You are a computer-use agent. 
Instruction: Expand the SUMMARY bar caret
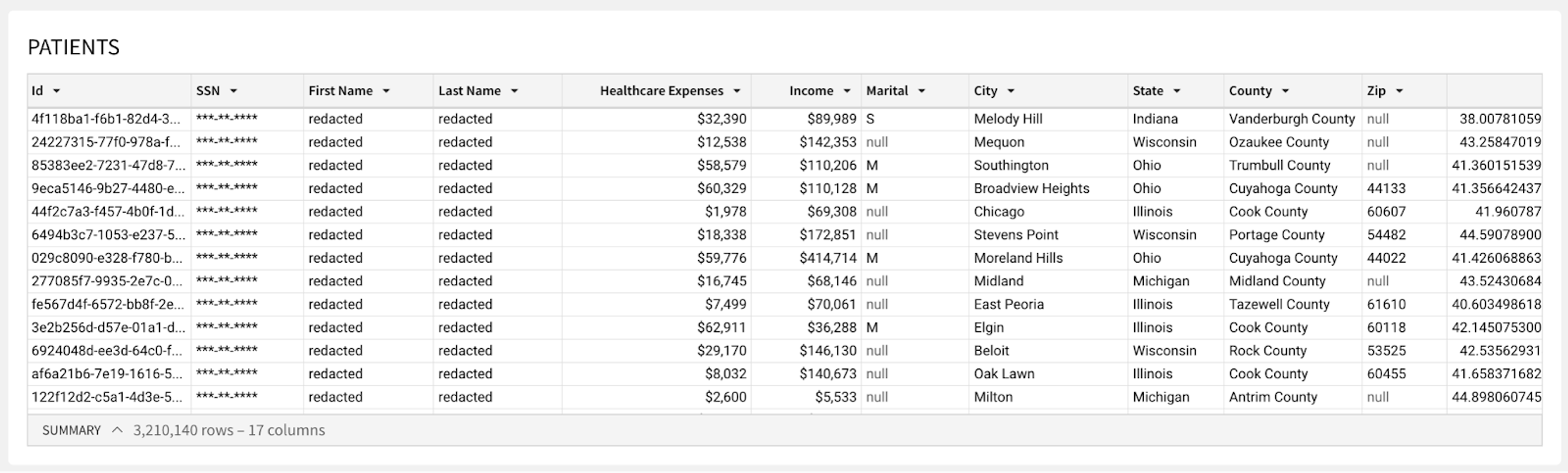(x=118, y=431)
